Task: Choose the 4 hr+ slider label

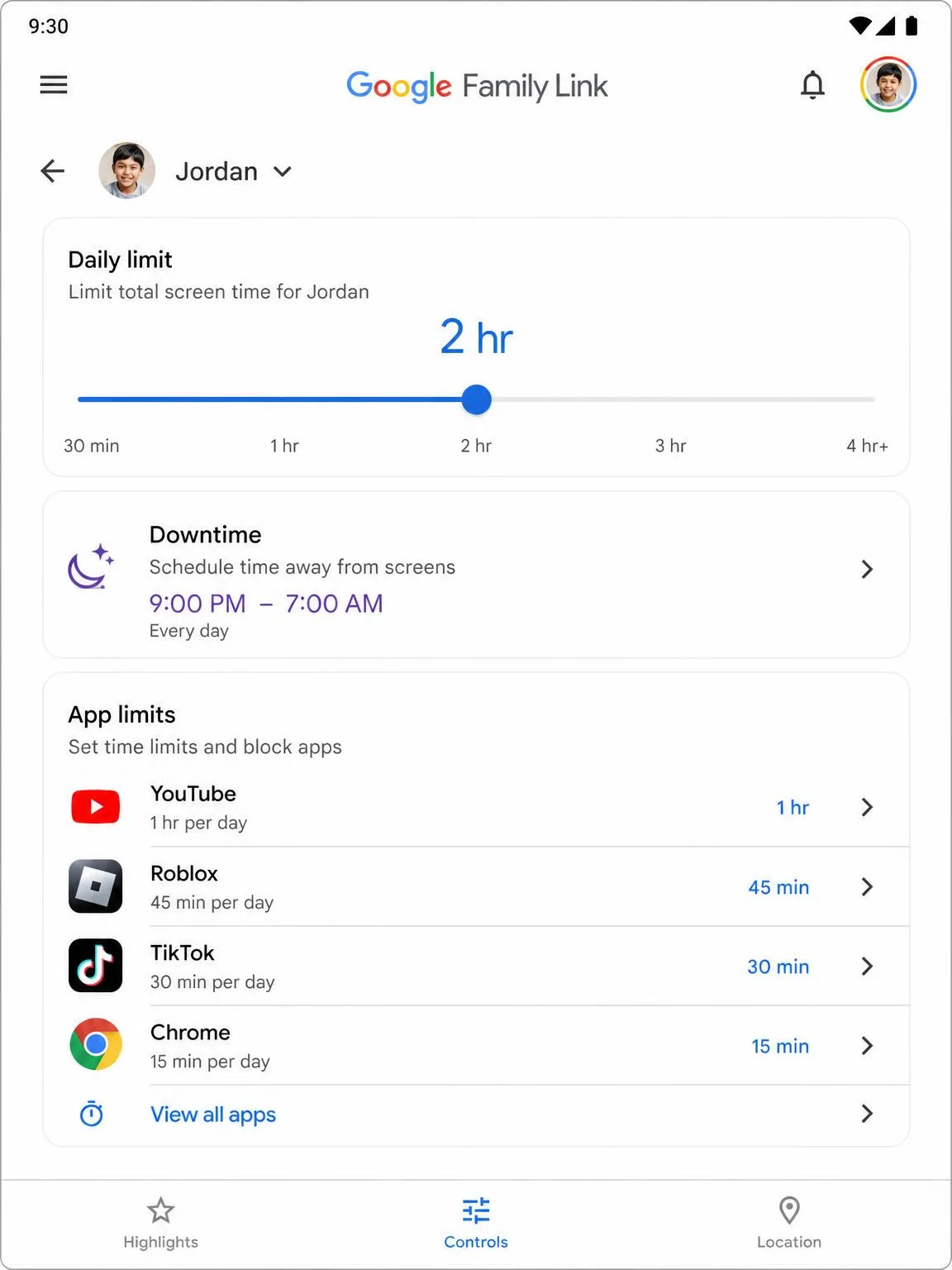Action: pos(867,446)
